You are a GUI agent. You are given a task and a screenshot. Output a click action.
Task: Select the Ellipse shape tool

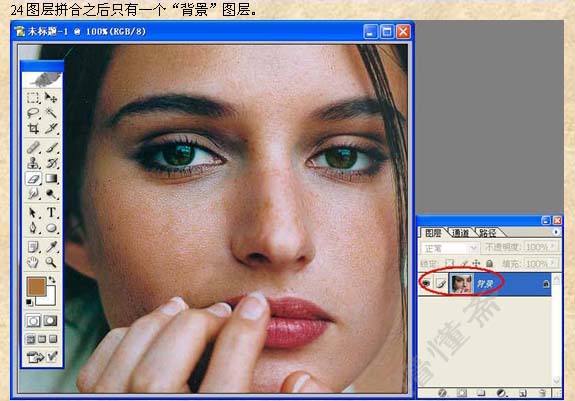tap(51, 228)
